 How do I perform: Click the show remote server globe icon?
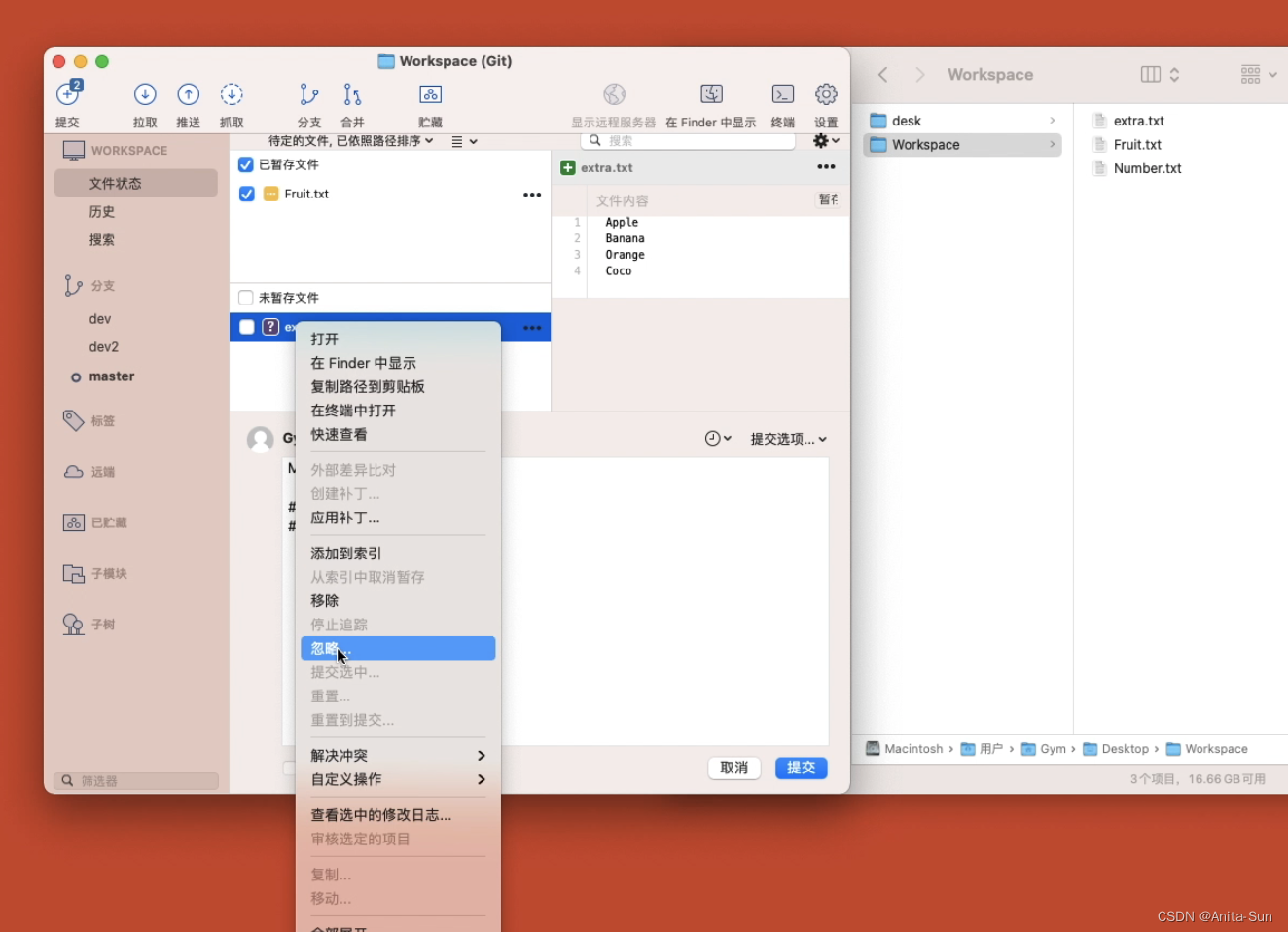[x=614, y=94]
